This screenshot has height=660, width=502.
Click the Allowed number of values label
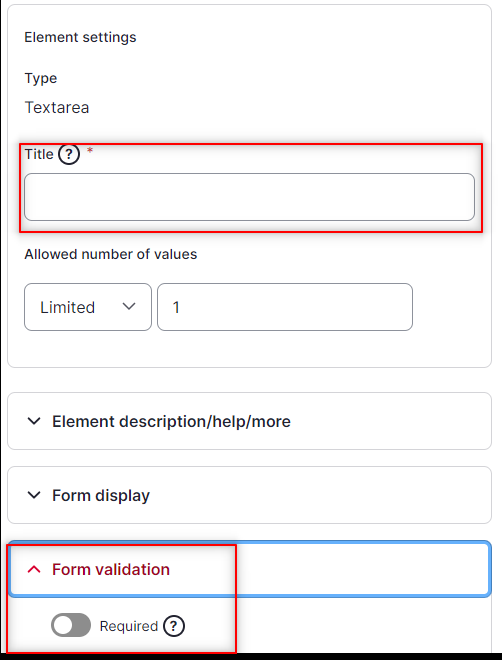tap(111, 254)
